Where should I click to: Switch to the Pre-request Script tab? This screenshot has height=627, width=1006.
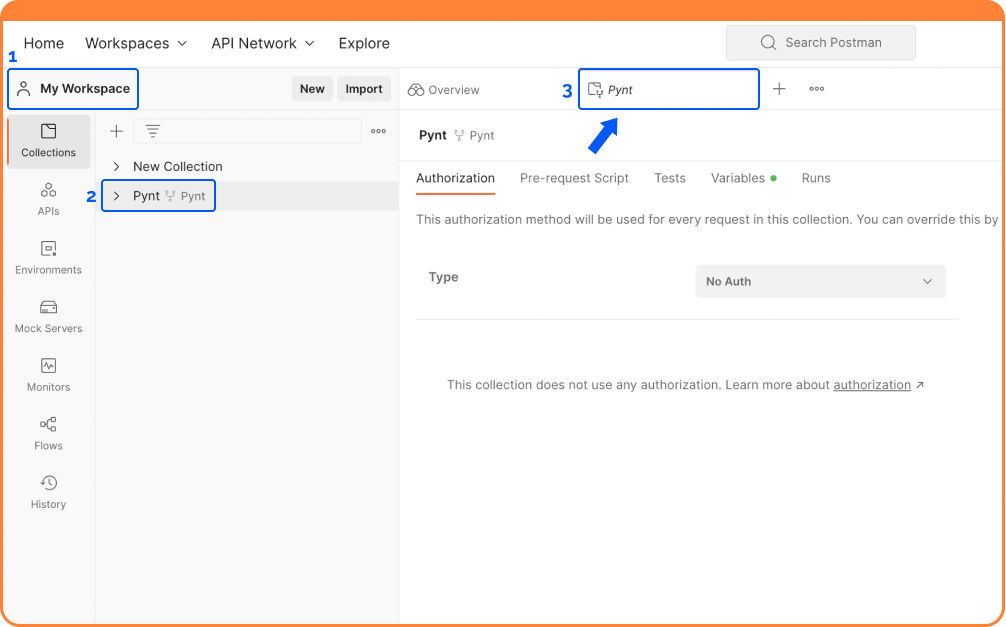coord(574,178)
